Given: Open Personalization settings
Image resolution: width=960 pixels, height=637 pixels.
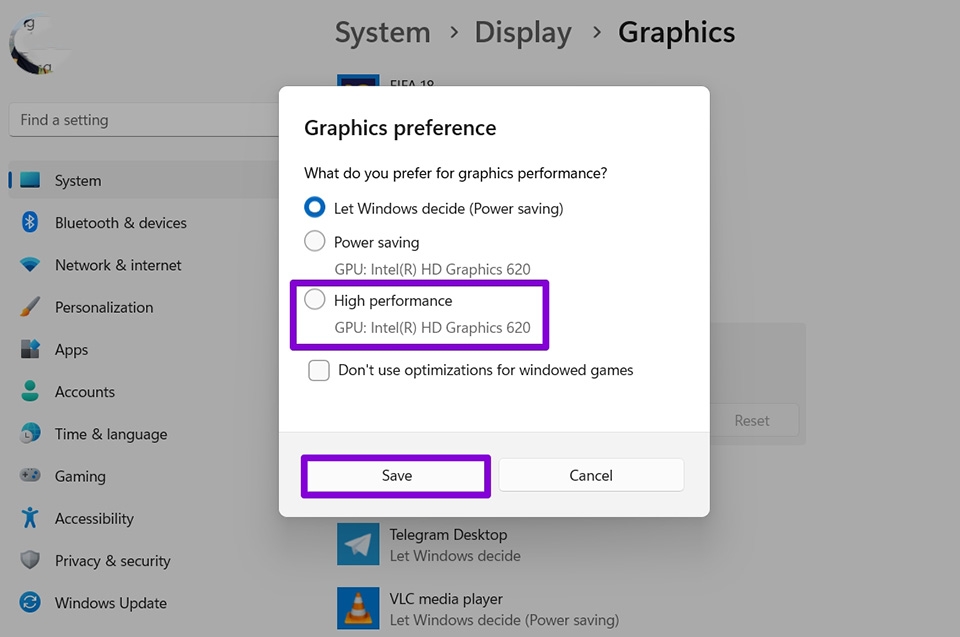Looking at the screenshot, I should (x=29, y=307).
